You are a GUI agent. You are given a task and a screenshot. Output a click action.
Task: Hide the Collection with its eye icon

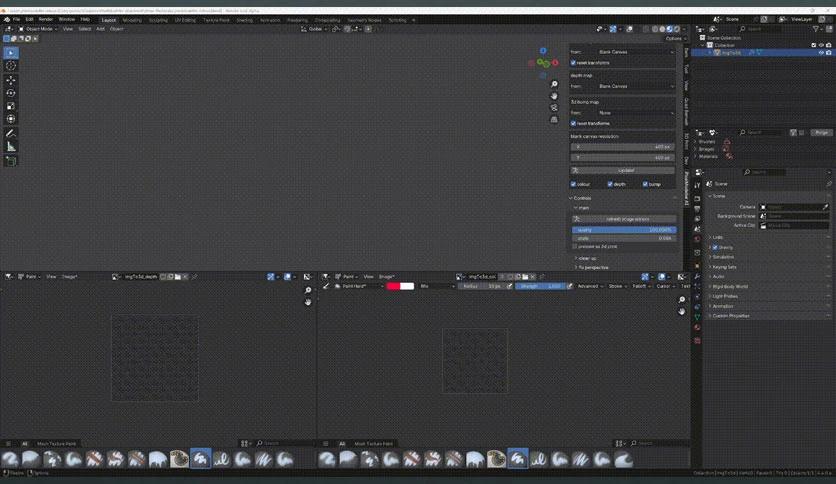[x=821, y=45]
